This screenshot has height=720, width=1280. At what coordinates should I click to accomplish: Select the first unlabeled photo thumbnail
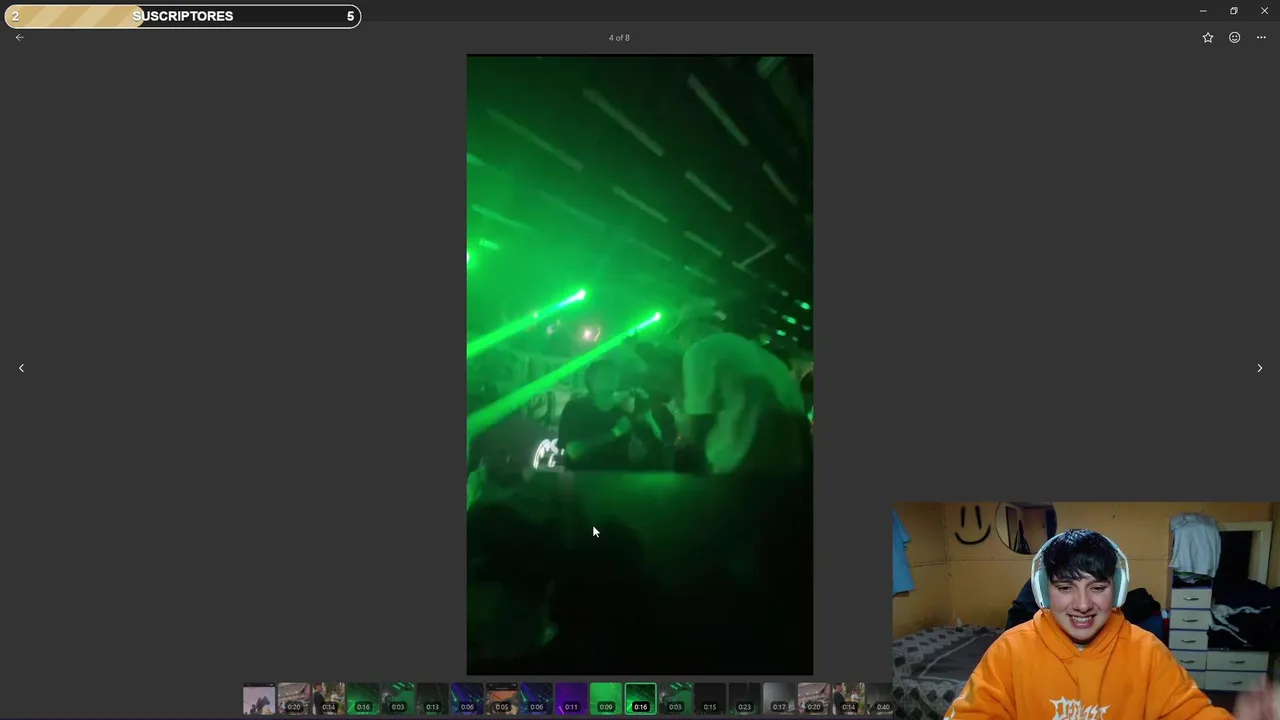pyautogui.click(x=259, y=699)
